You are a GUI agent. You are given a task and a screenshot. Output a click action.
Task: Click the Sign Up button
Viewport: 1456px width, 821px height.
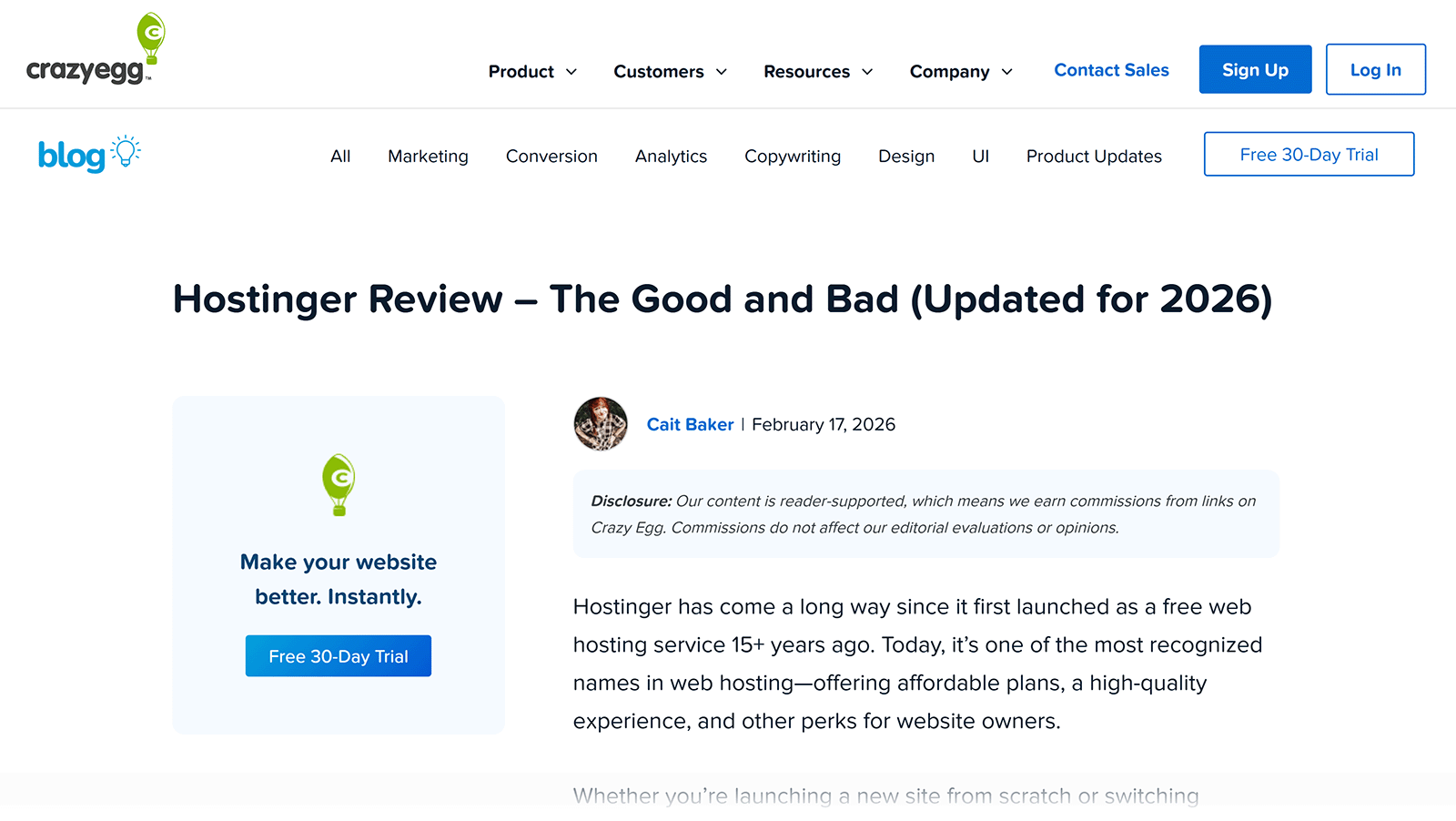[x=1255, y=69]
